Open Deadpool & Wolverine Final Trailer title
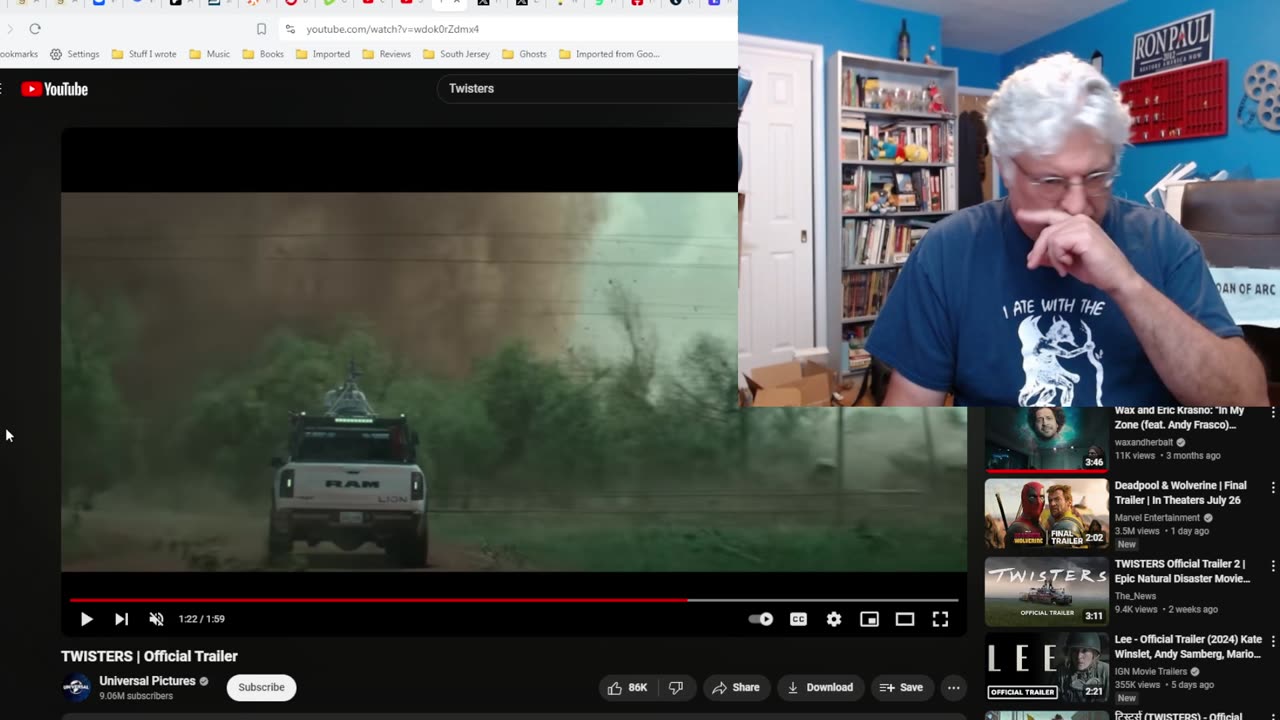Image resolution: width=1280 pixels, height=720 pixels. coord(1181,493)
